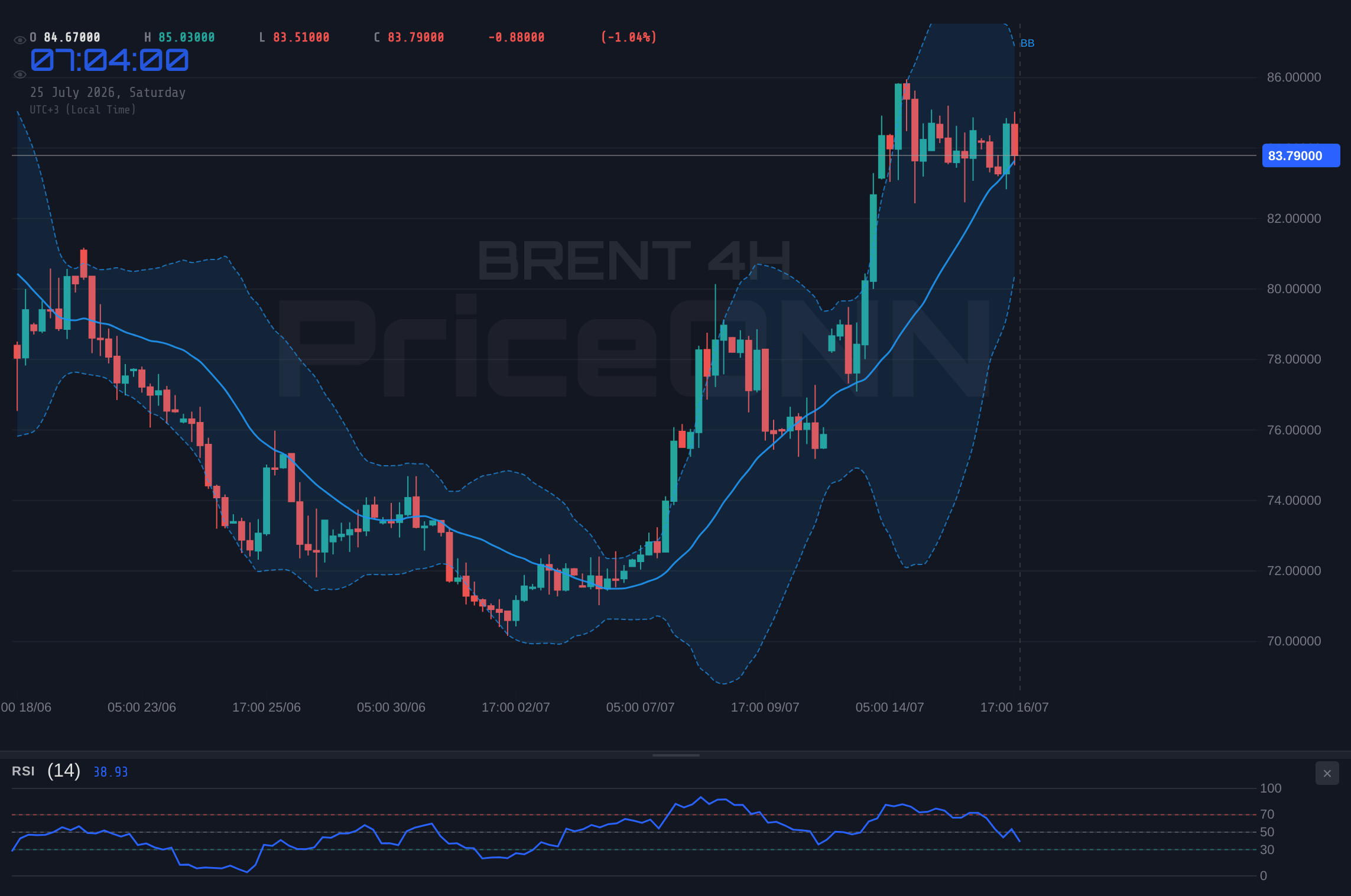Click the 05:00 30/06 time axis label
1351x896 pixels.
point(391,707)
